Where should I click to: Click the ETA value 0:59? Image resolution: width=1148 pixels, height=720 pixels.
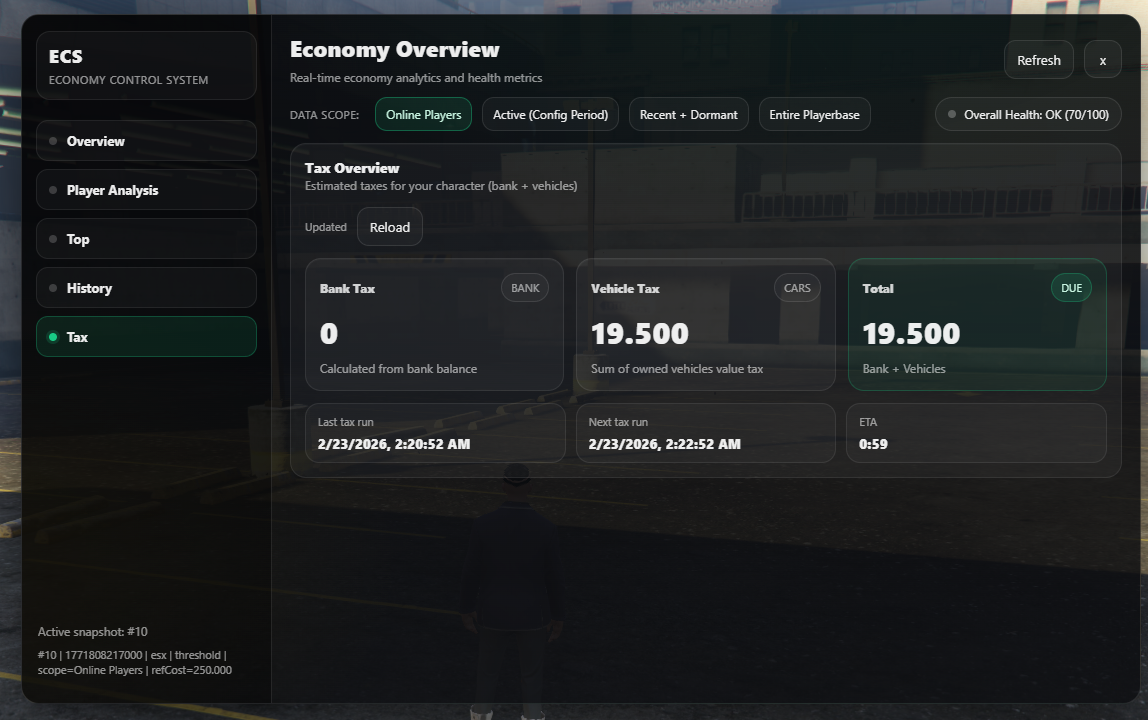click(x=873, y=444)
